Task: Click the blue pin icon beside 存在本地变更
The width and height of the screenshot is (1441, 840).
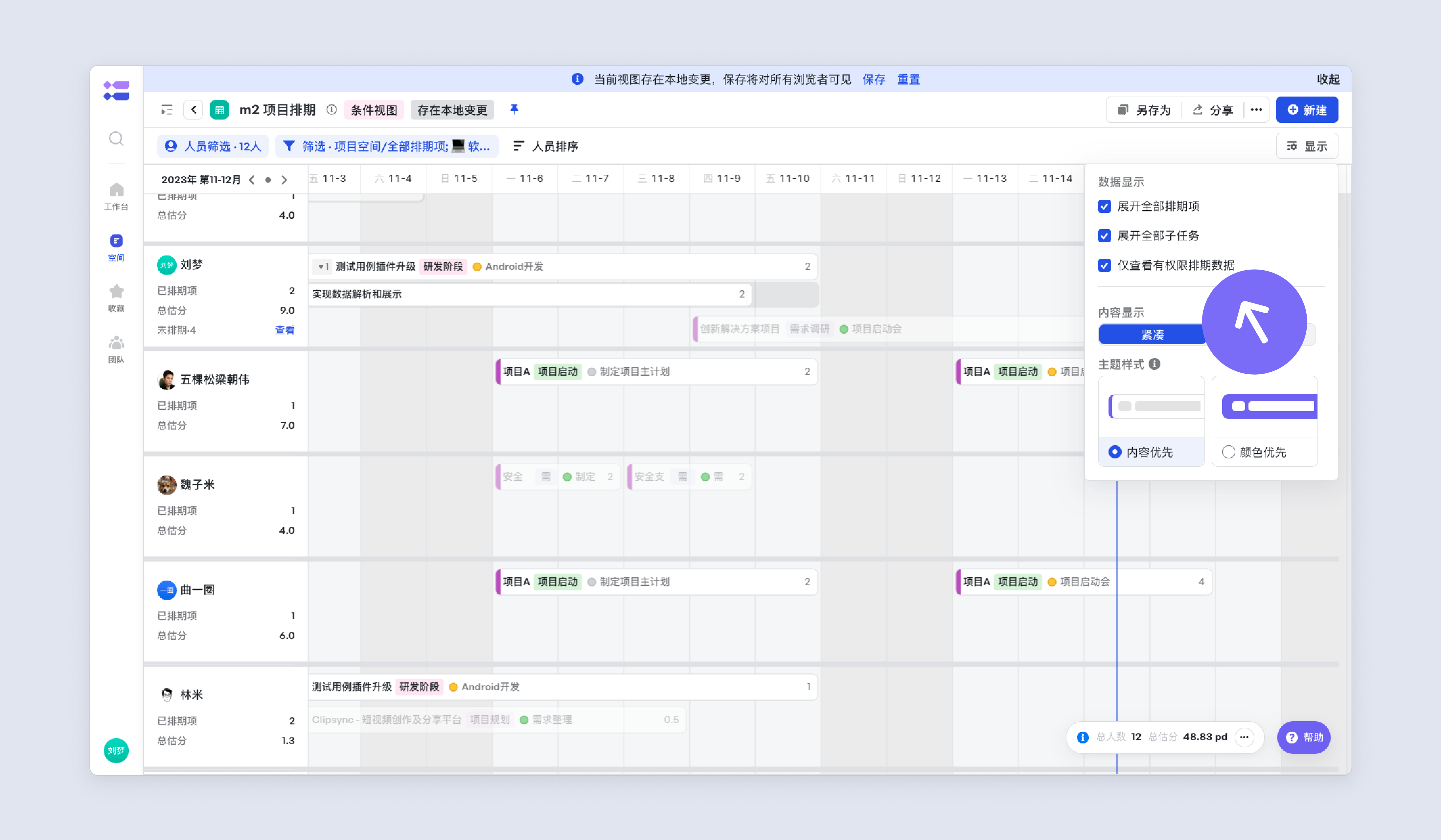Action: click(514, 109)
